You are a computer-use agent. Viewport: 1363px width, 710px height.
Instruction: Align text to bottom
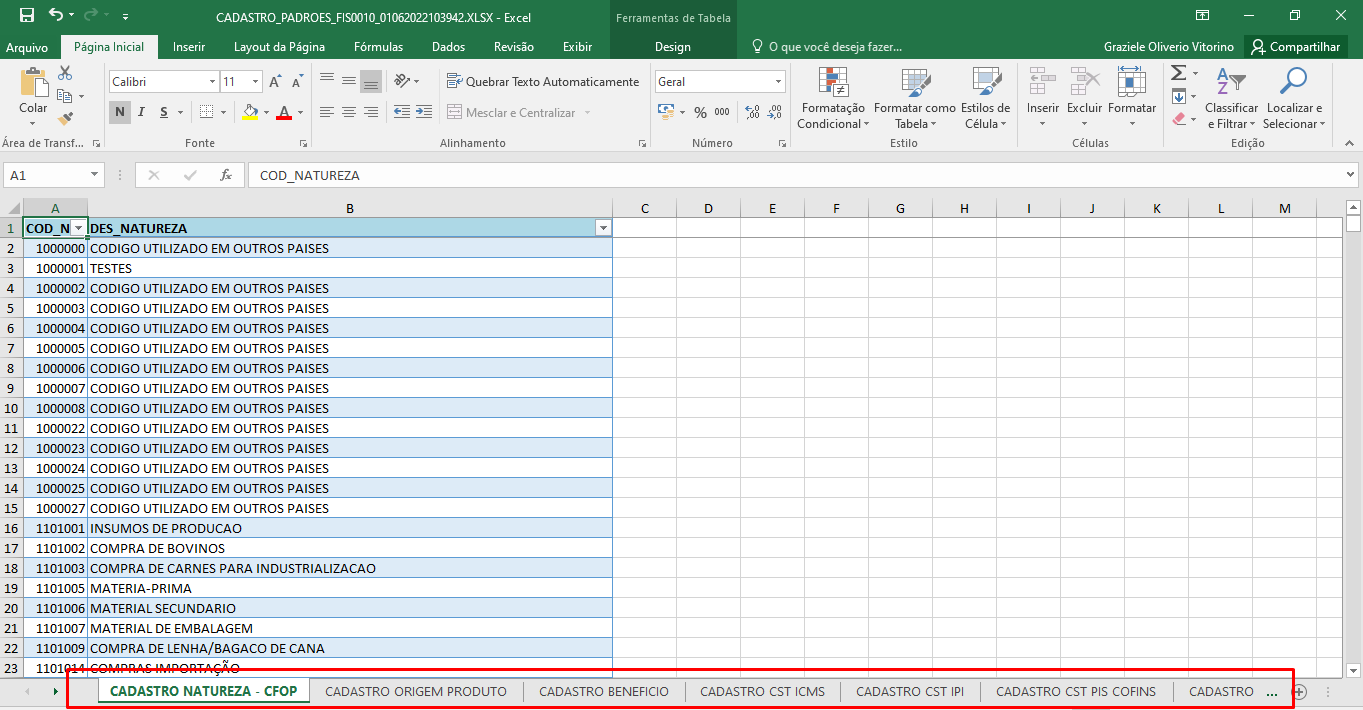click(371, 81)
